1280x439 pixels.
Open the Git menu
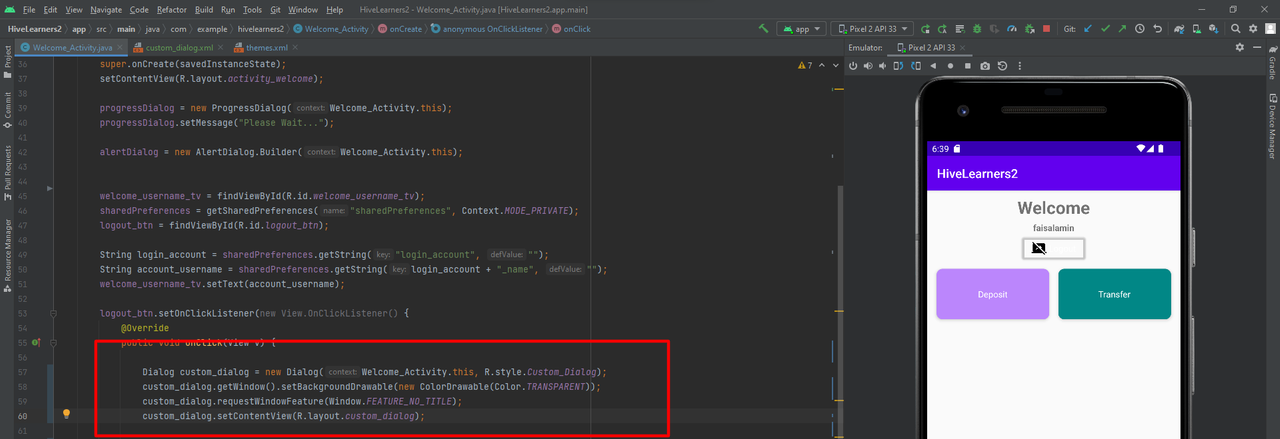click(275, 9)
